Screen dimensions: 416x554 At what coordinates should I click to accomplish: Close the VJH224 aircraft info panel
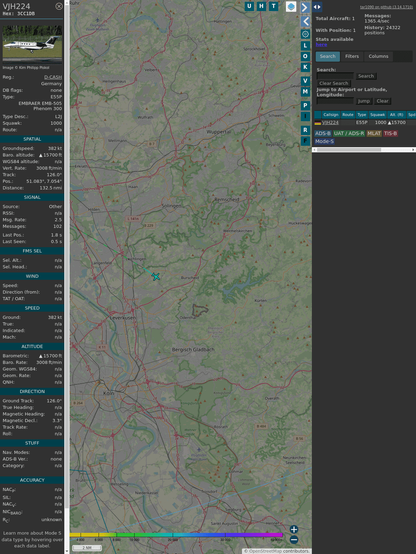point(59,6)
